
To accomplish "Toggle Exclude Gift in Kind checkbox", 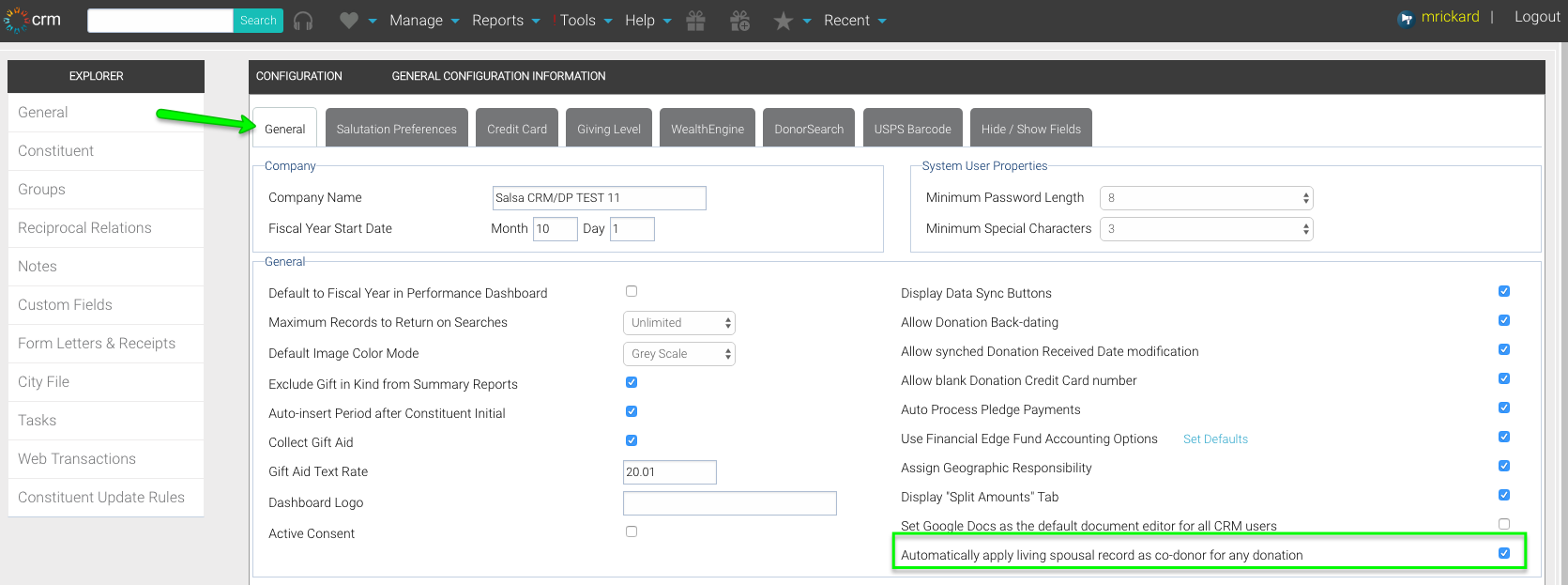I will tap(632, 382).
